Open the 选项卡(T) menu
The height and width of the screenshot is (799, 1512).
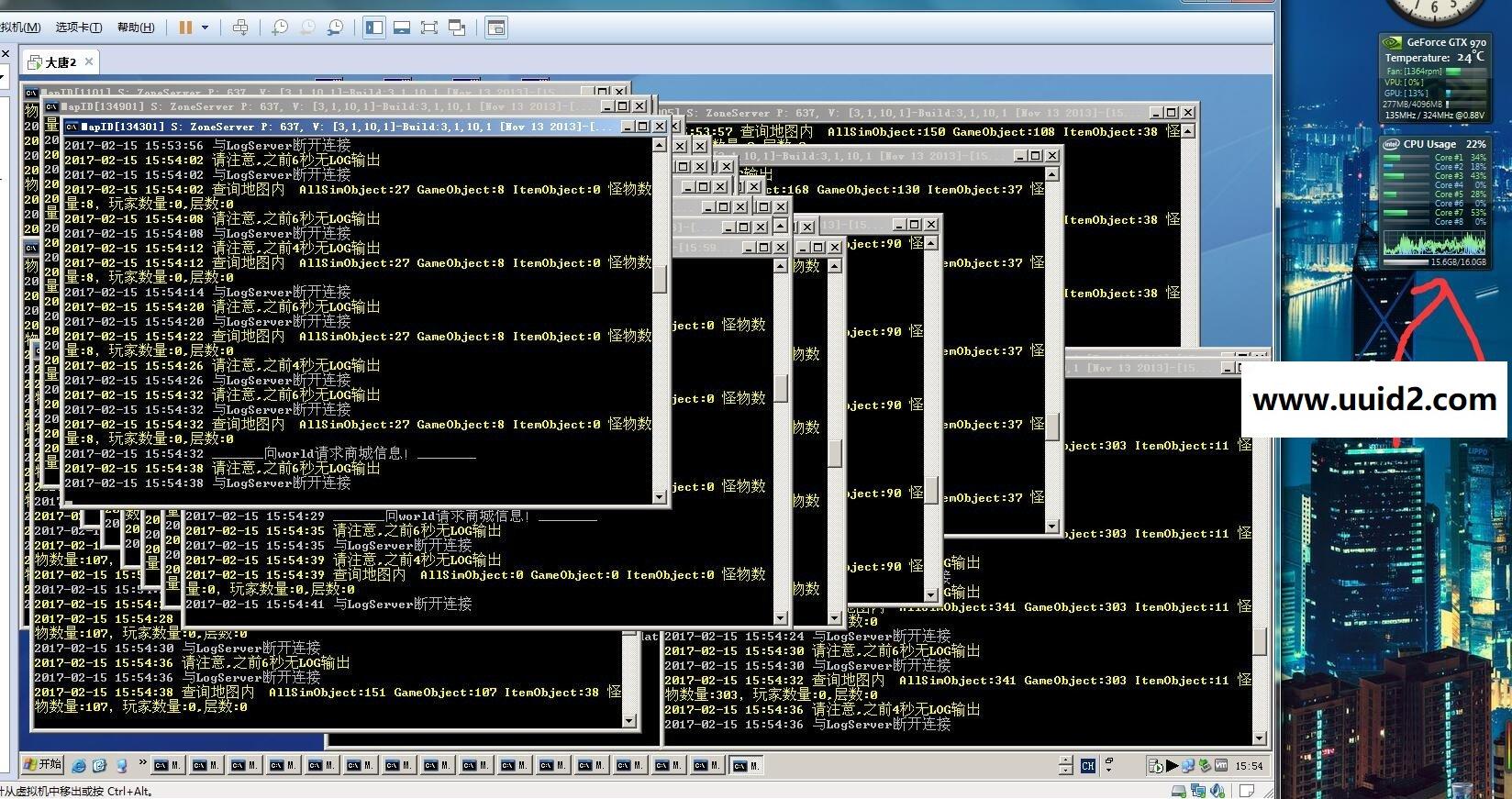point(79,28)
